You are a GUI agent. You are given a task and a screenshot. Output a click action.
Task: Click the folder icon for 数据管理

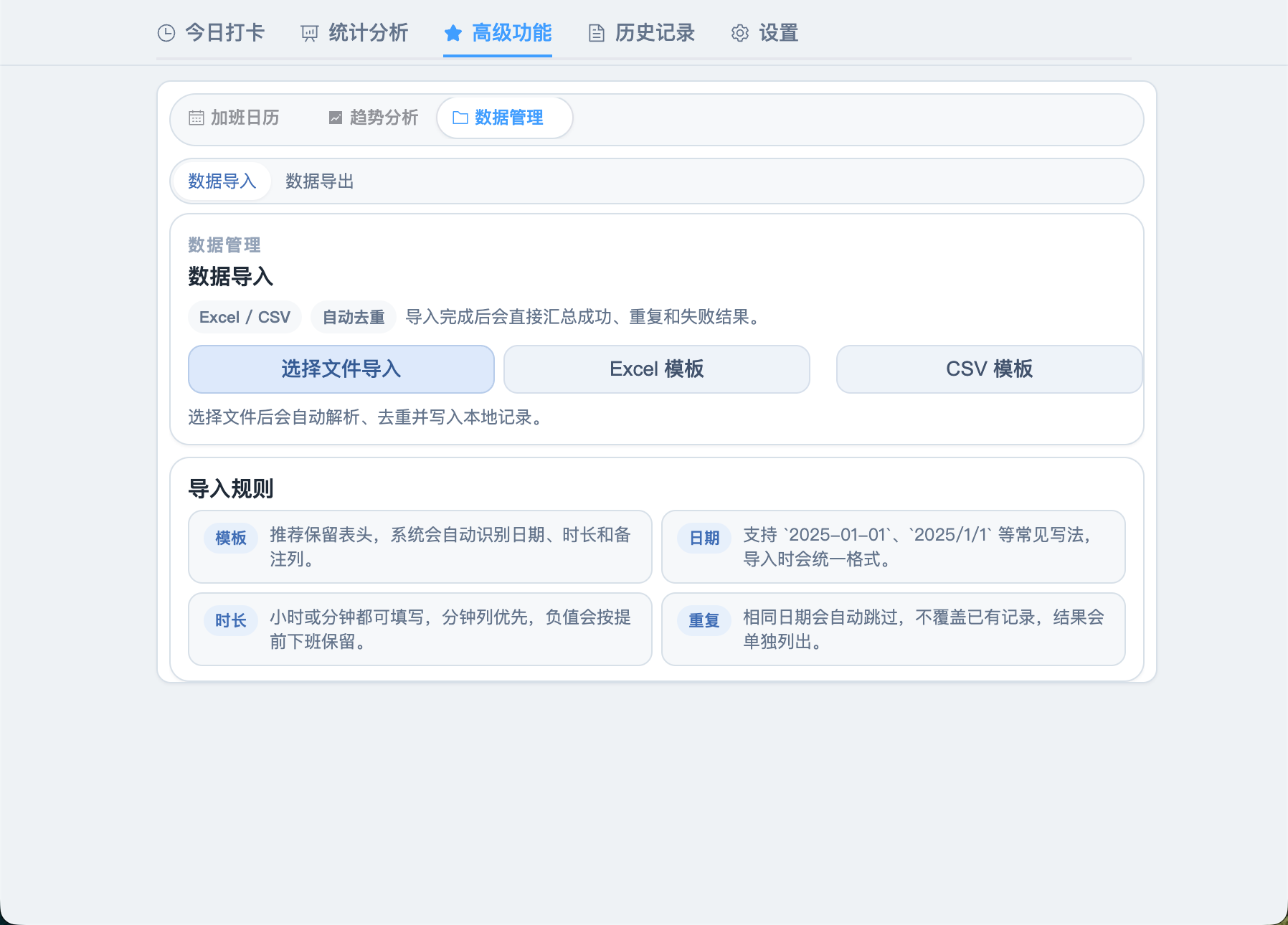(460, 118)
